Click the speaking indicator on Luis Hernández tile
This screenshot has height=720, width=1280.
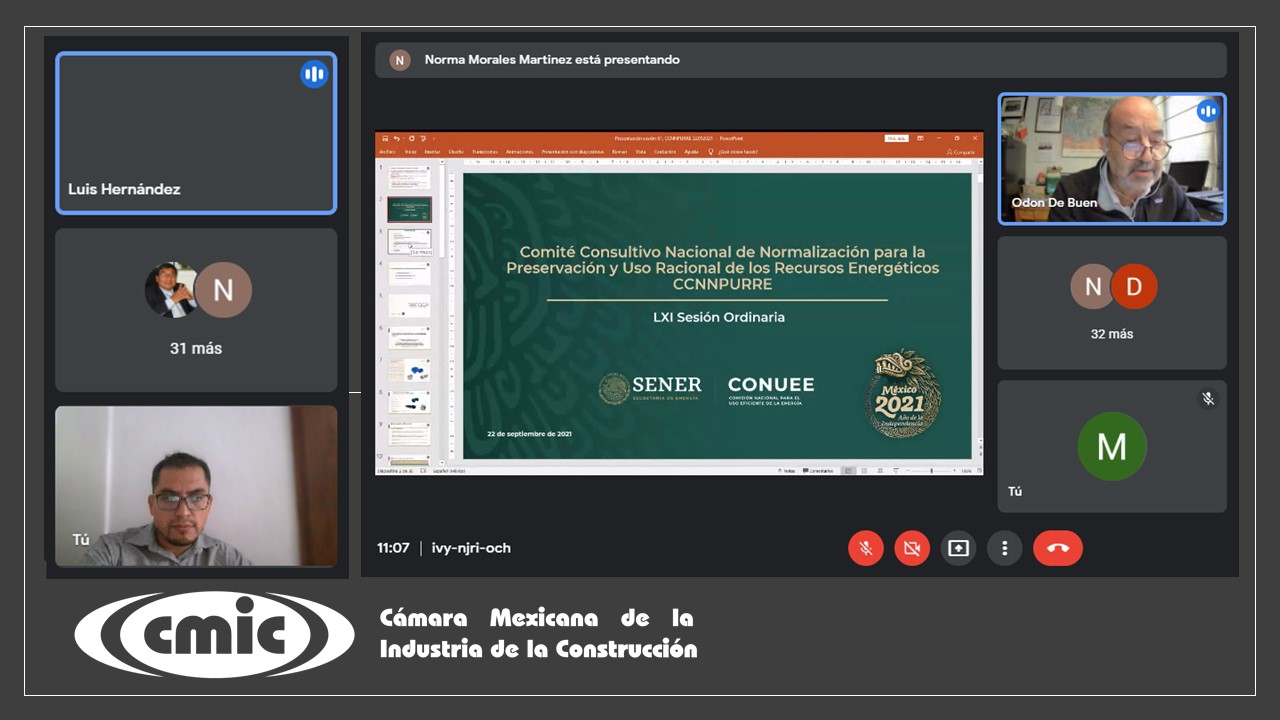(x=314, y=74)
